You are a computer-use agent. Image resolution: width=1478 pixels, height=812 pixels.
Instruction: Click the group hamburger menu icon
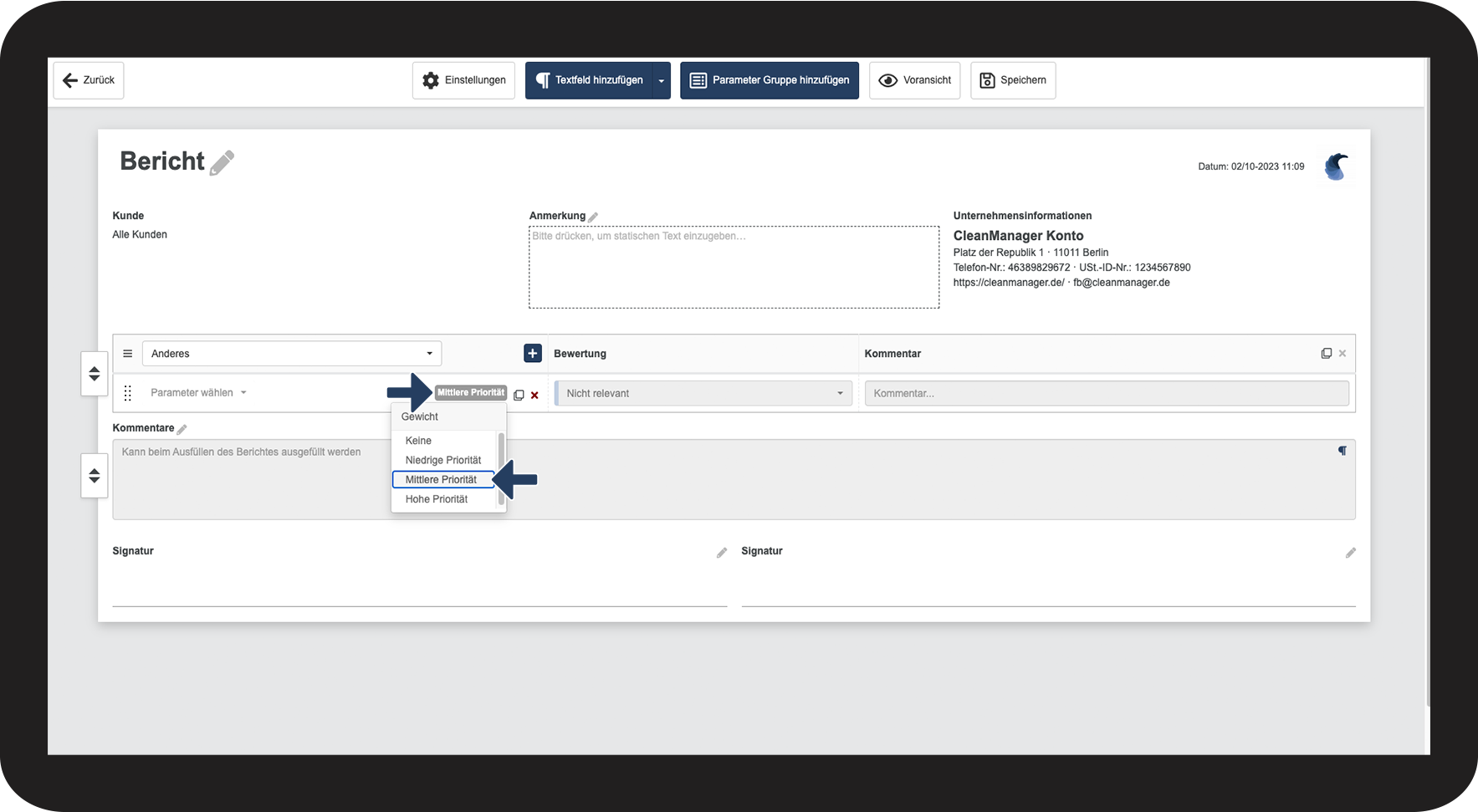[128, 354]
